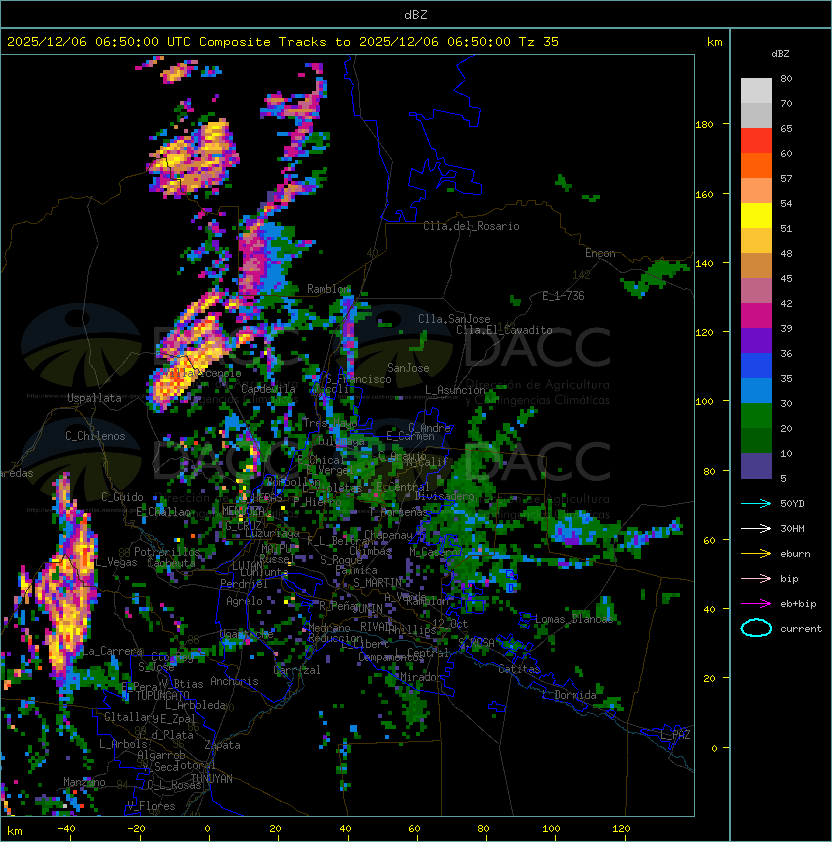The width and height of the screenshot is (832, 842).
Task: Select the yellow 51 dBZ color swatch
Action: click(756, 216)
